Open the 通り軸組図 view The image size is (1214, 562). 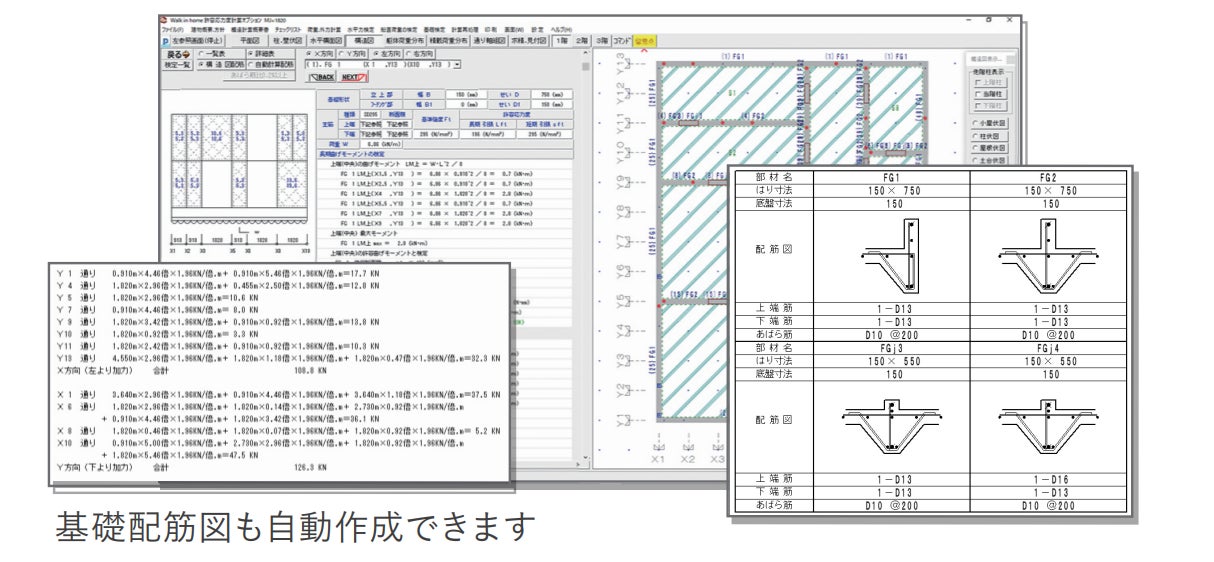(489, 40)
